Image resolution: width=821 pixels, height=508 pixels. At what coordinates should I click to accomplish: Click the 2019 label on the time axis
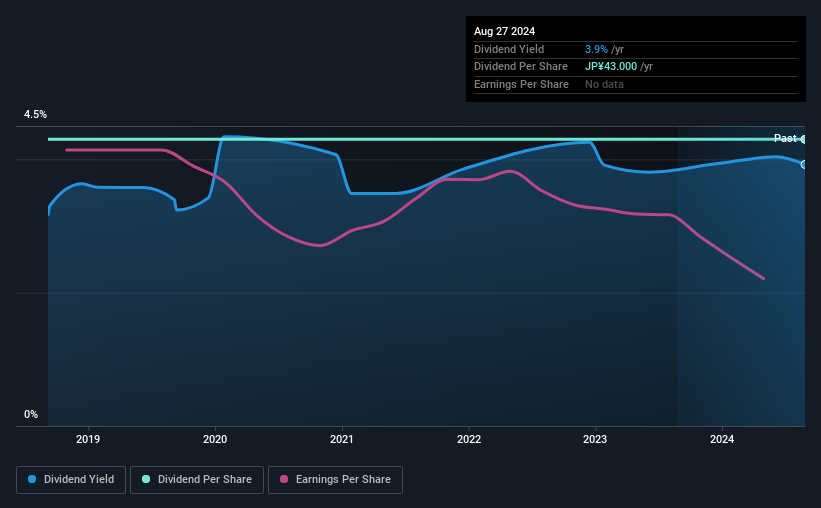[88, 439]
